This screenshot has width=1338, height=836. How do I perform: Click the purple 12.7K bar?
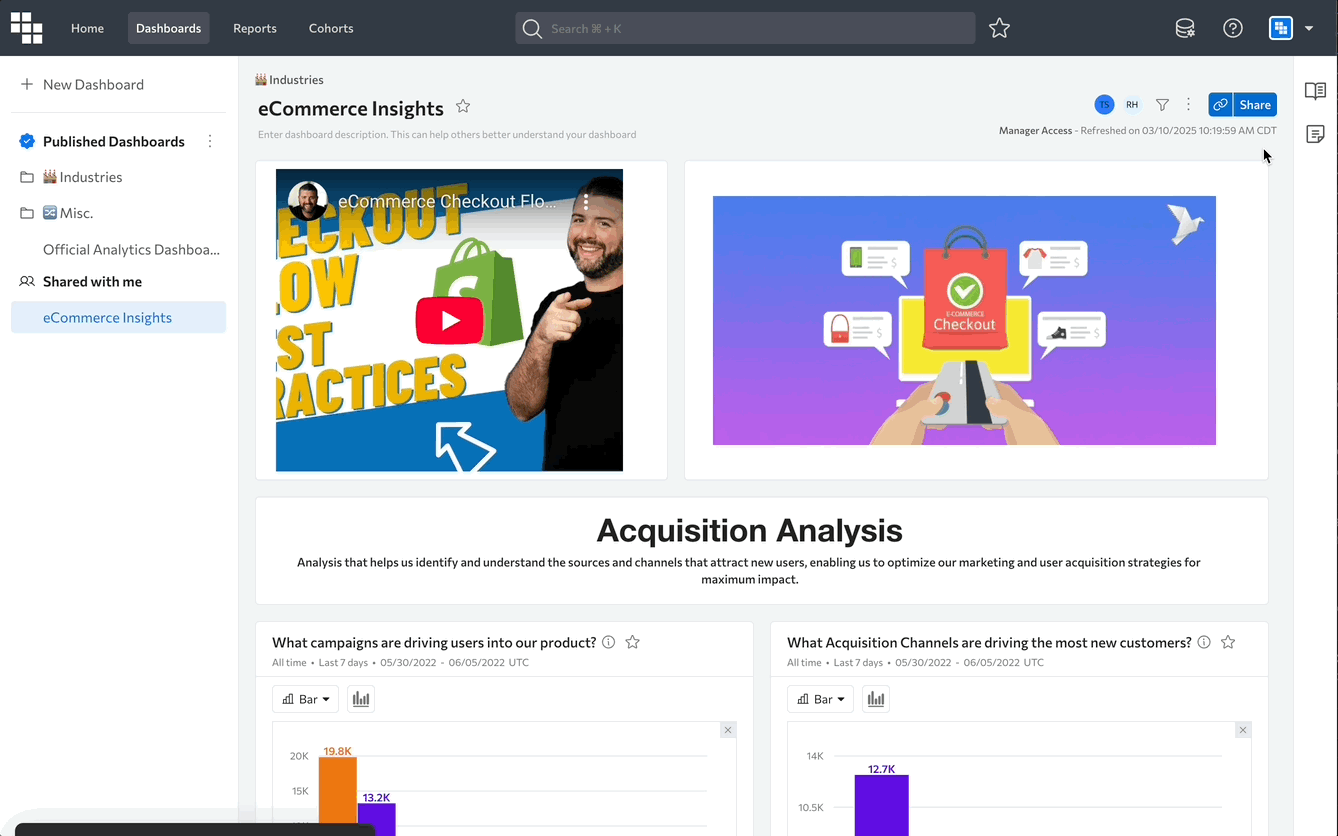click(x=882, y=805)
